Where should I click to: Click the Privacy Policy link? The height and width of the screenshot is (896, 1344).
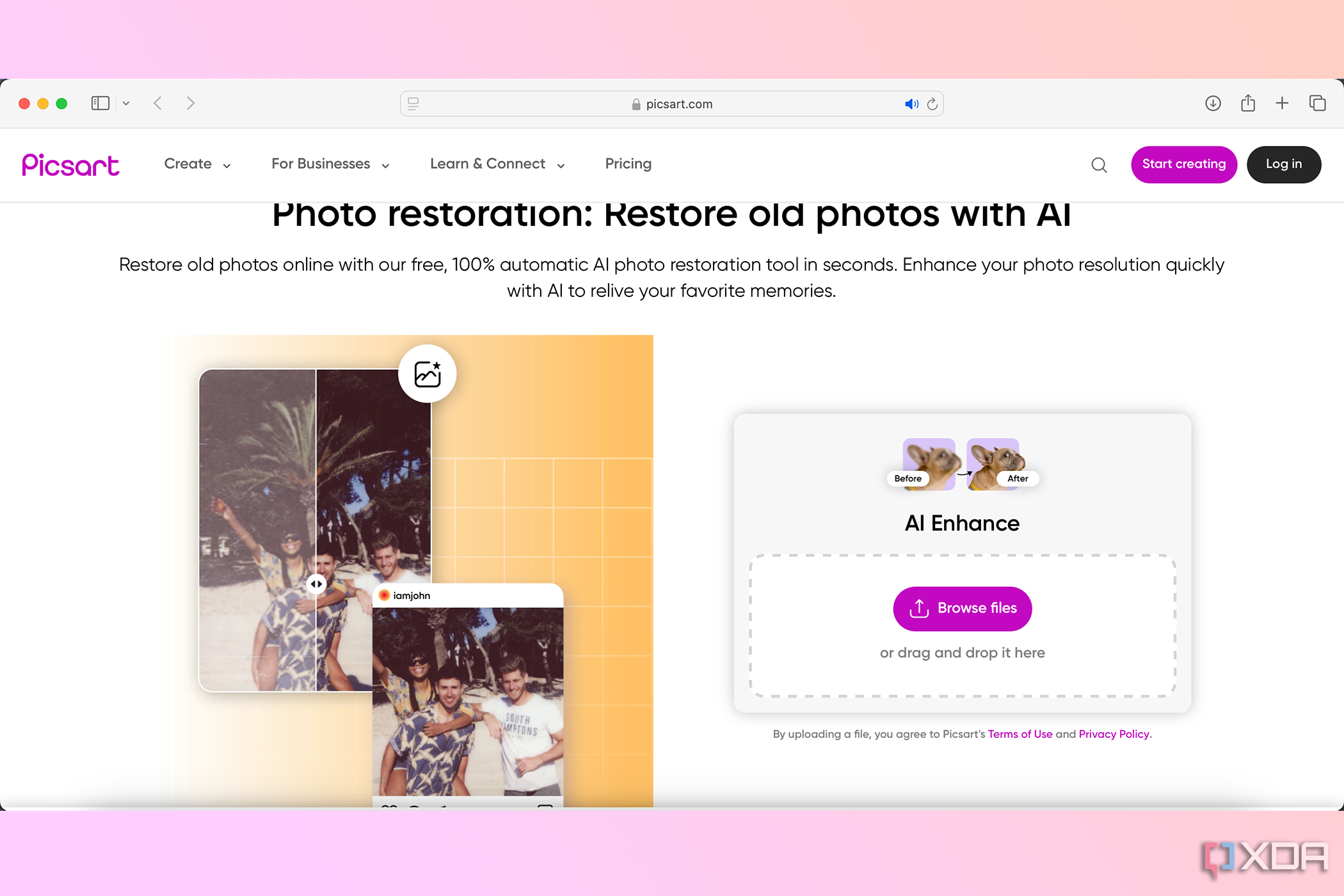(x=1113, y=734)
